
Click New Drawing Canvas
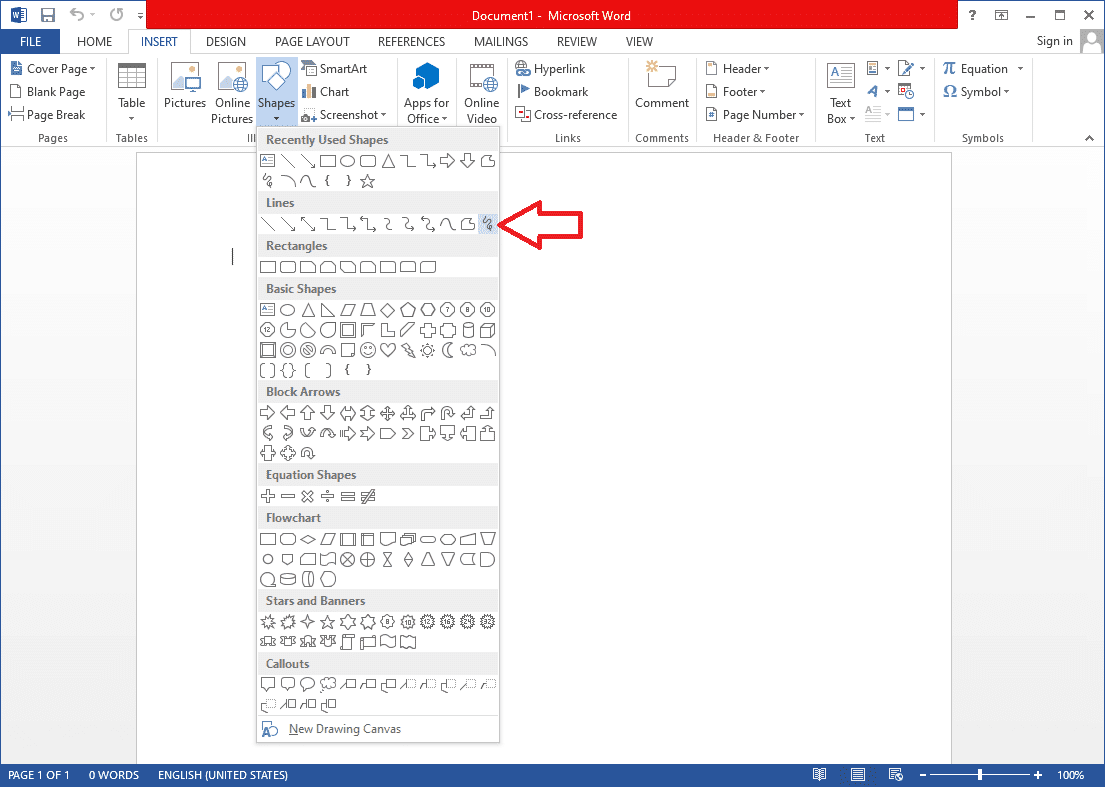click(344, 728)
